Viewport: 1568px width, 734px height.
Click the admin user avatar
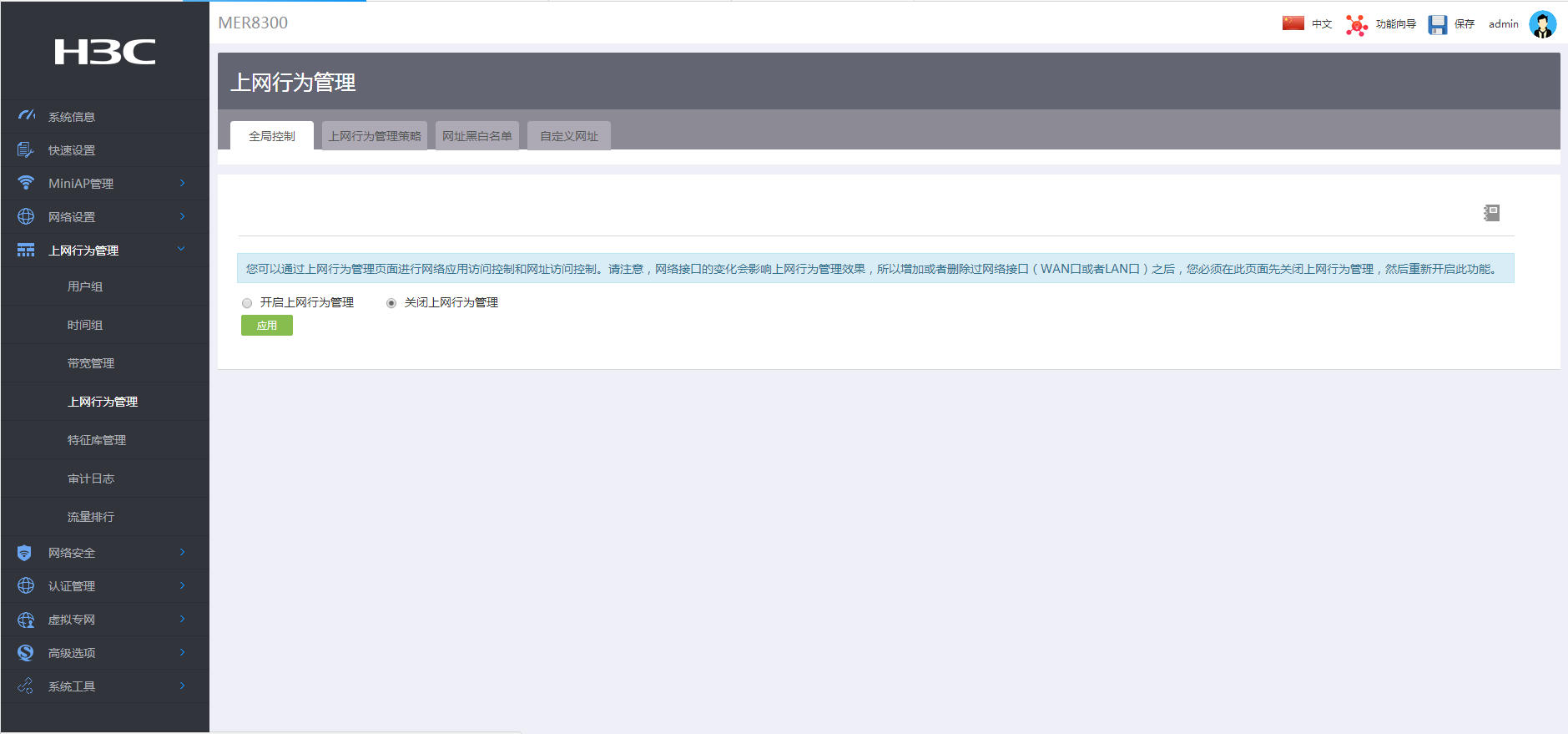pos(1542,24)
